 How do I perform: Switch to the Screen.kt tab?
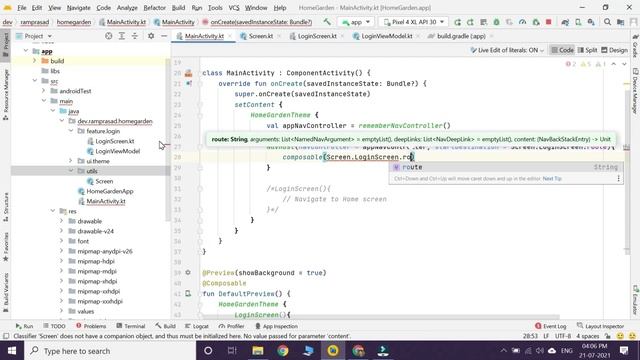(x=261, y=36)
